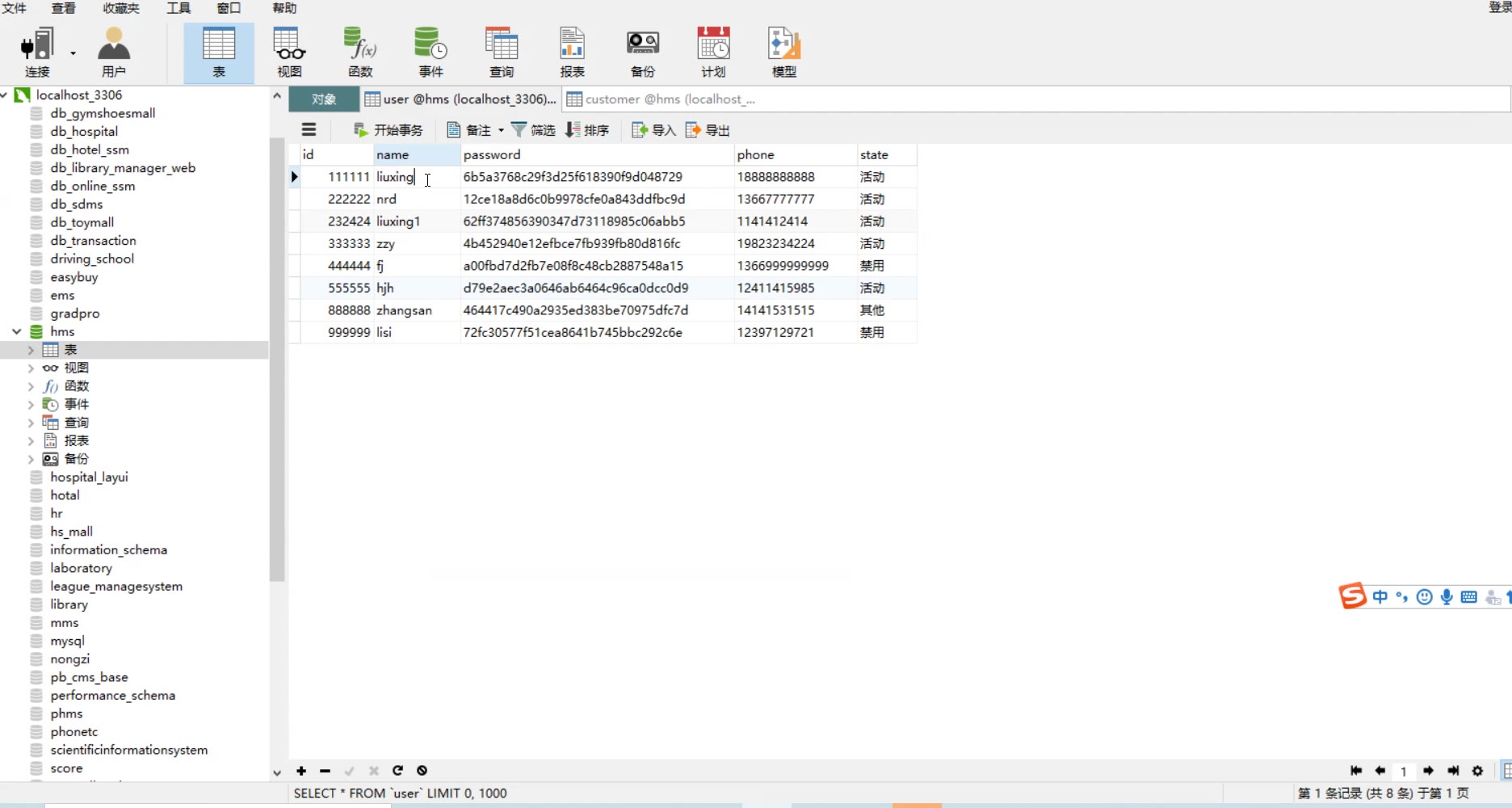Click the delete record minus icon
The image size is (1512, 808).
[325, 771]
